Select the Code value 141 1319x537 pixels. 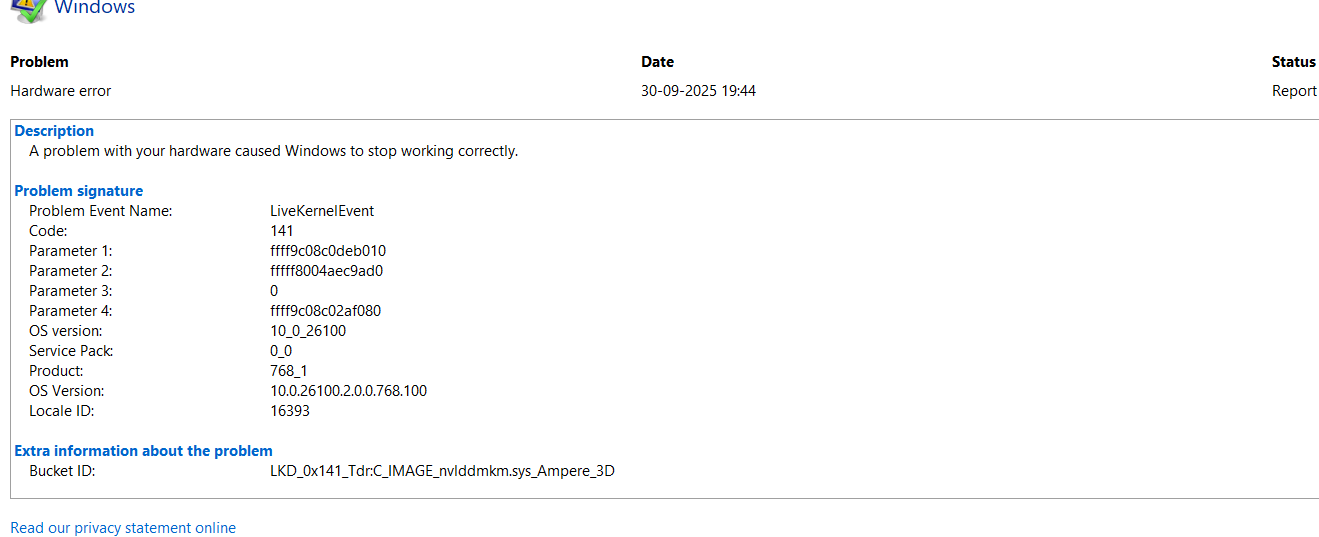point(281,231)
